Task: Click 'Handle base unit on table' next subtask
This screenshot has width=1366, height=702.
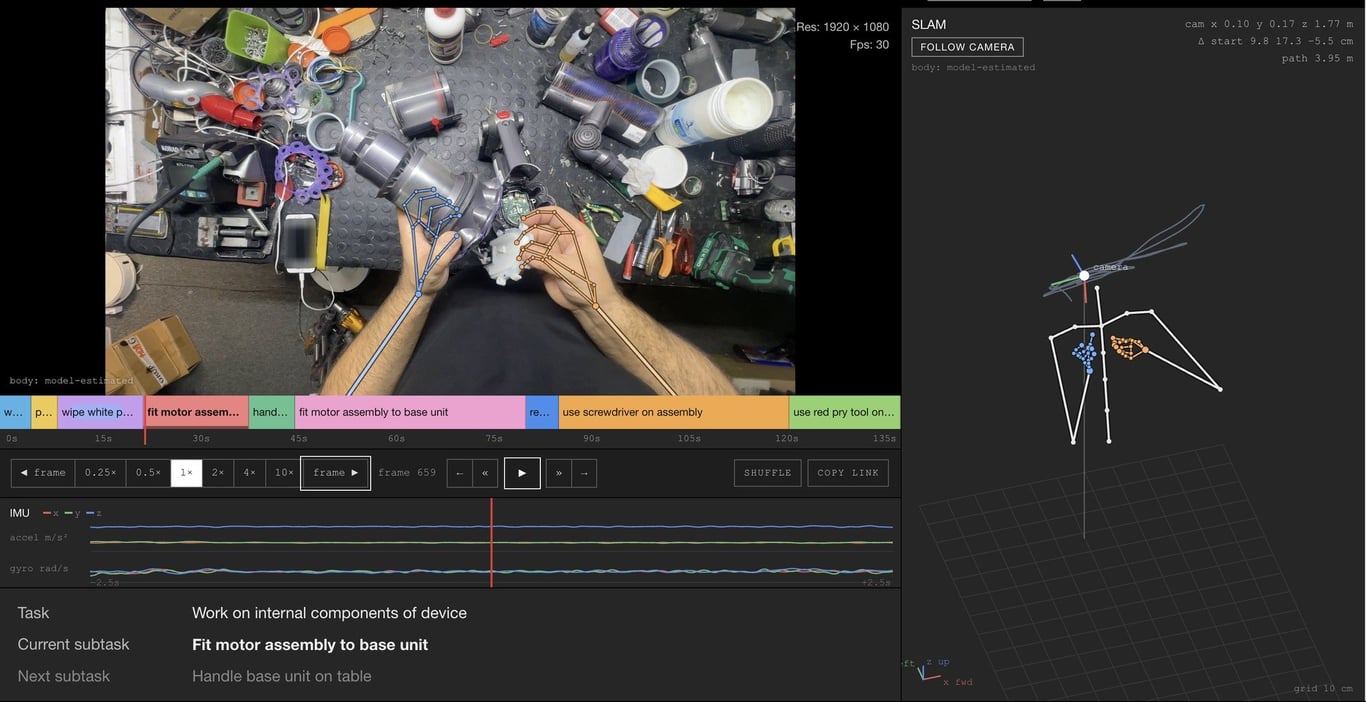Action: pos(282,677)
